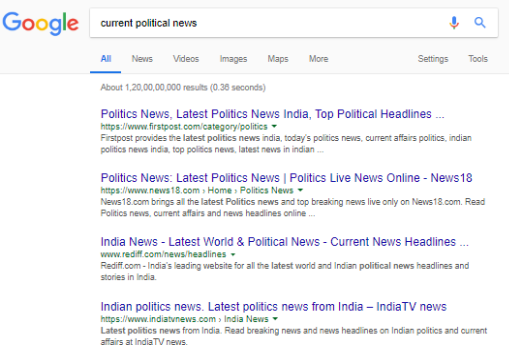
Task: Select the All tab
Action: click(x=106, y=59)
